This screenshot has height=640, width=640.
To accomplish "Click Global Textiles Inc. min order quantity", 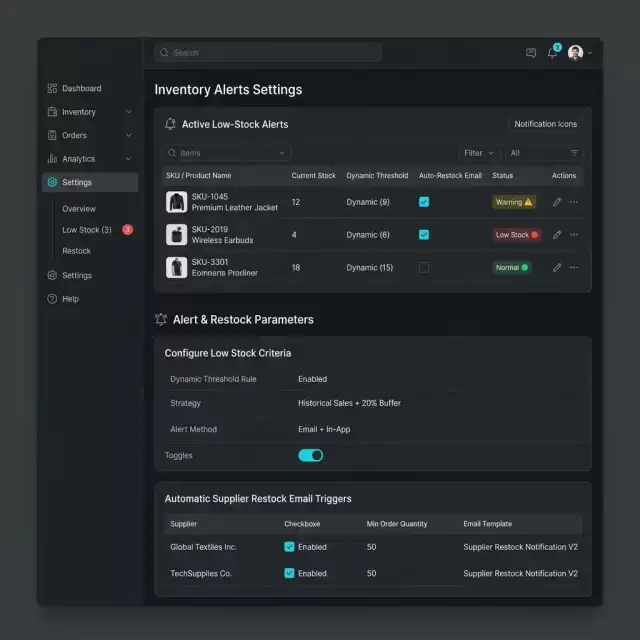I will (x=371, y=547).
